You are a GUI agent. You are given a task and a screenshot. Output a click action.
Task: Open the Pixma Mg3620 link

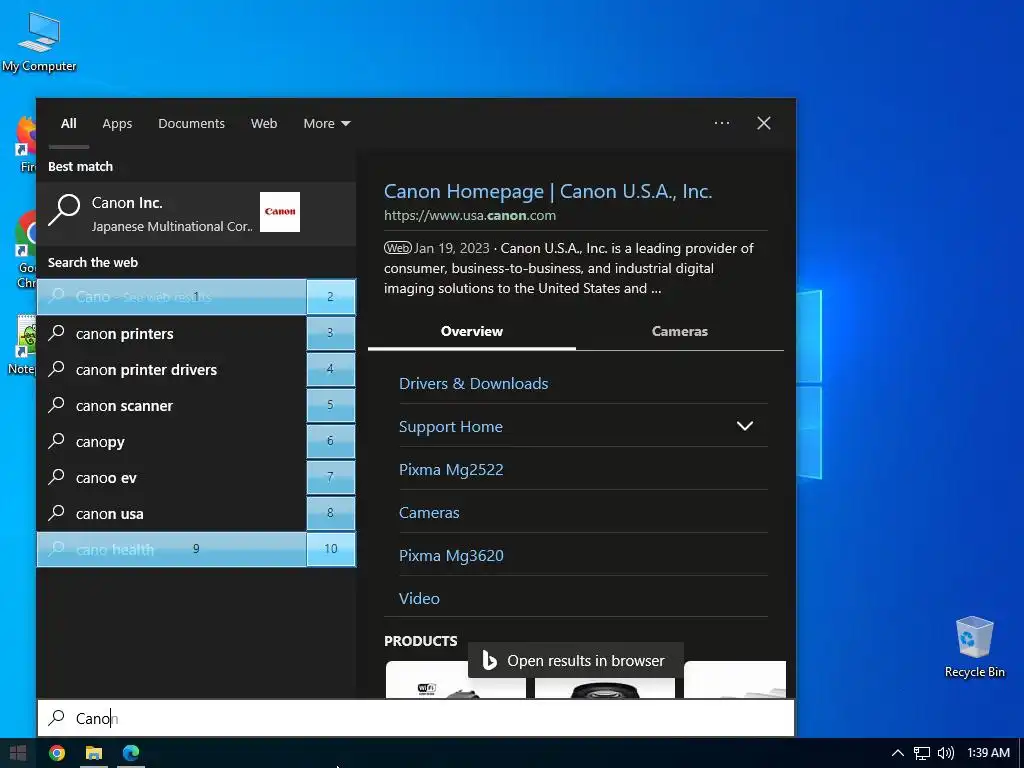coord(451,556)
